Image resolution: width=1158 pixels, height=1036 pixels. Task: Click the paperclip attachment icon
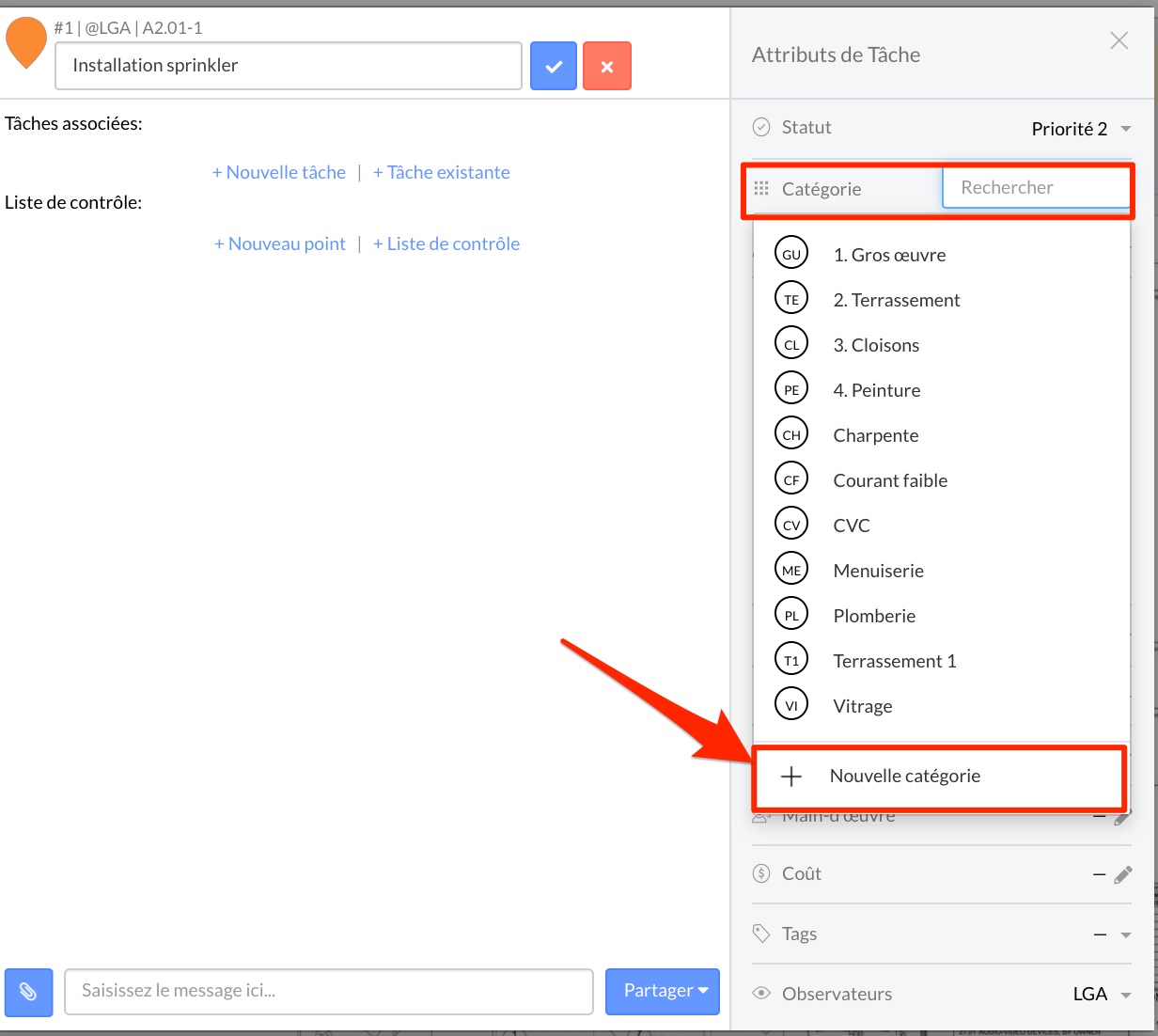pos(28,992)
